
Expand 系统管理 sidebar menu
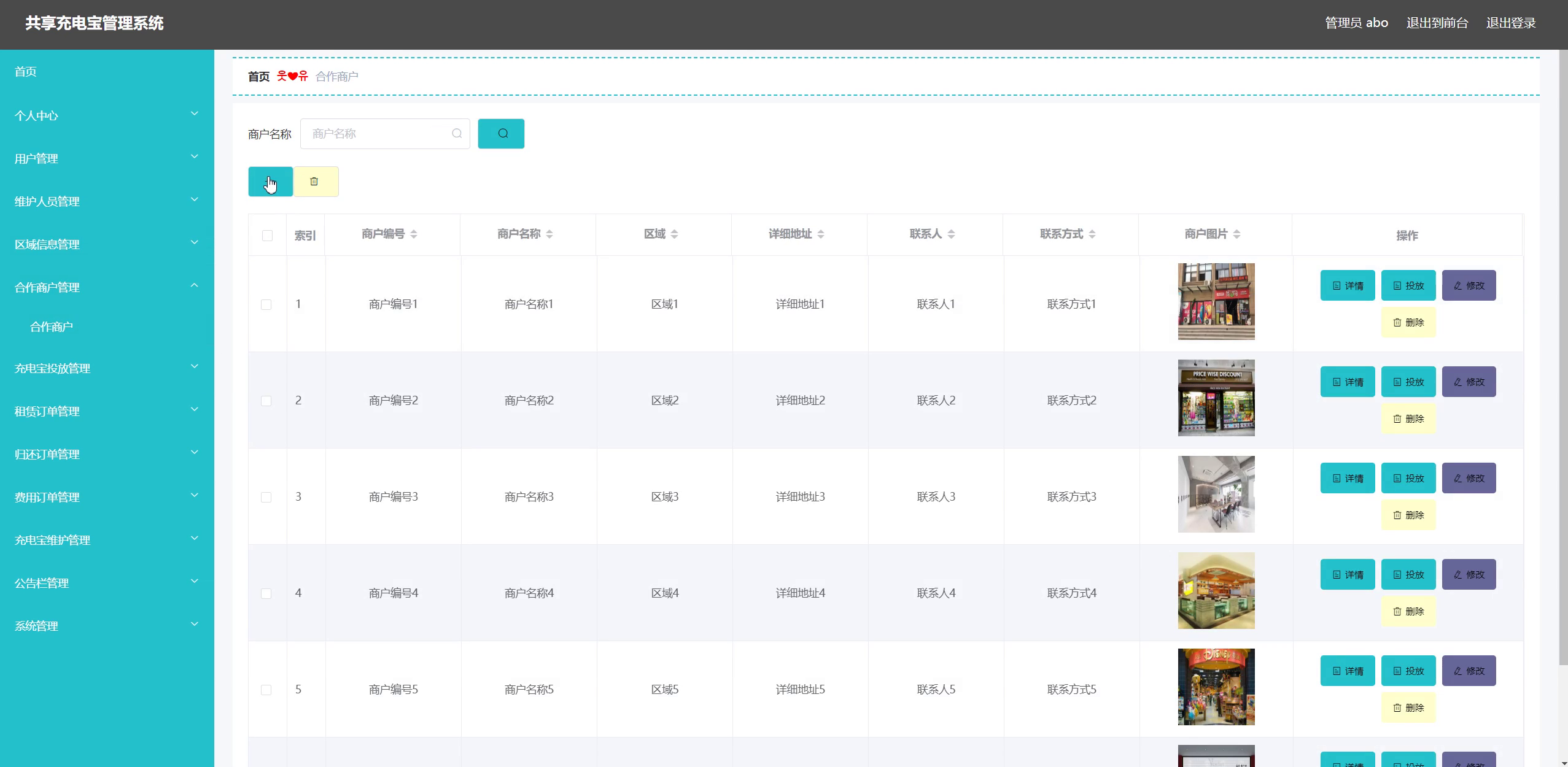(107, 626)
